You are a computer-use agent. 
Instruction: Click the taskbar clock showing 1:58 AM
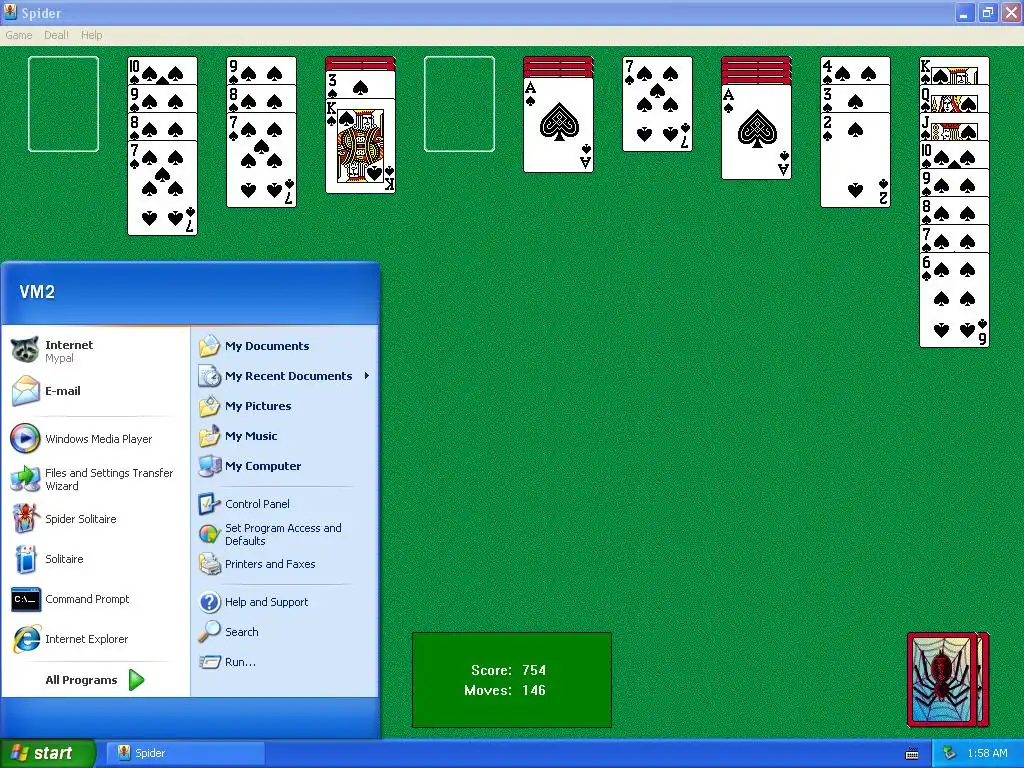click(x=987, y=753)
